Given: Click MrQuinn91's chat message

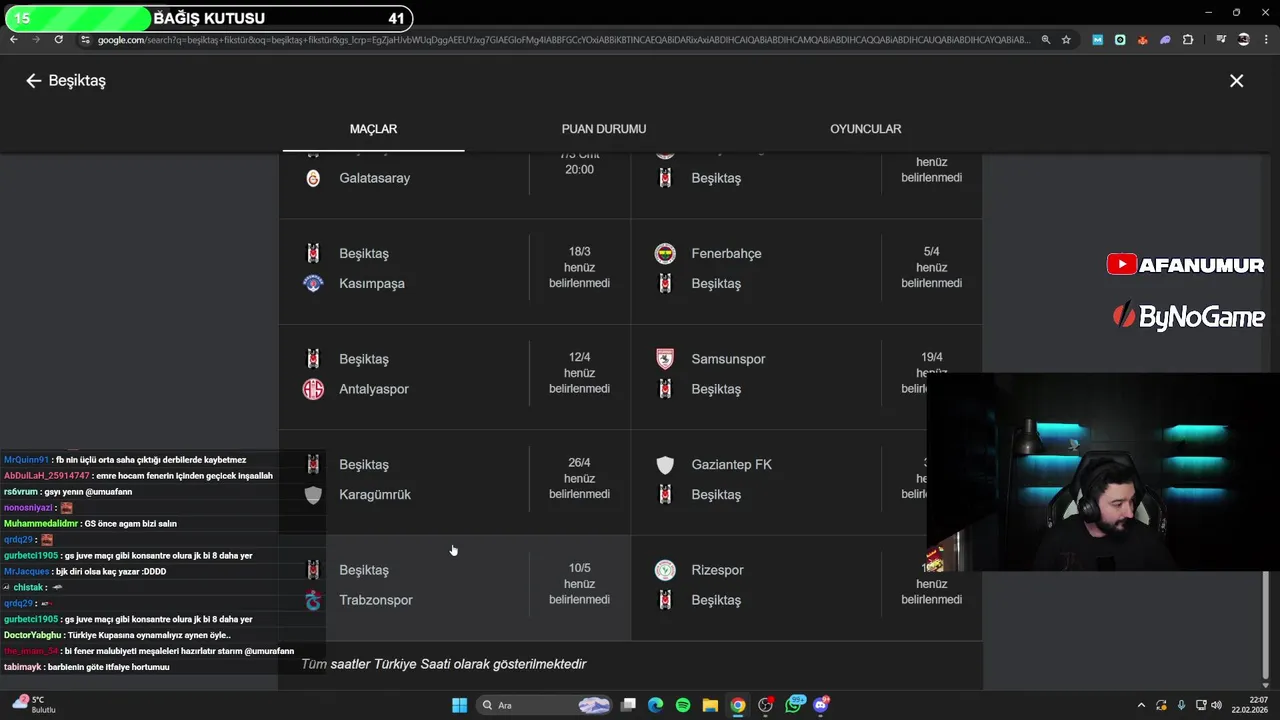Looking at the screenshot, I should pos(125,460).
